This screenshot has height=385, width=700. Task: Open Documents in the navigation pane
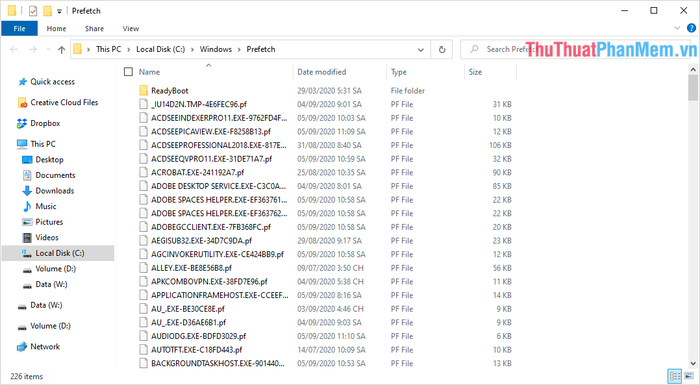49,175
